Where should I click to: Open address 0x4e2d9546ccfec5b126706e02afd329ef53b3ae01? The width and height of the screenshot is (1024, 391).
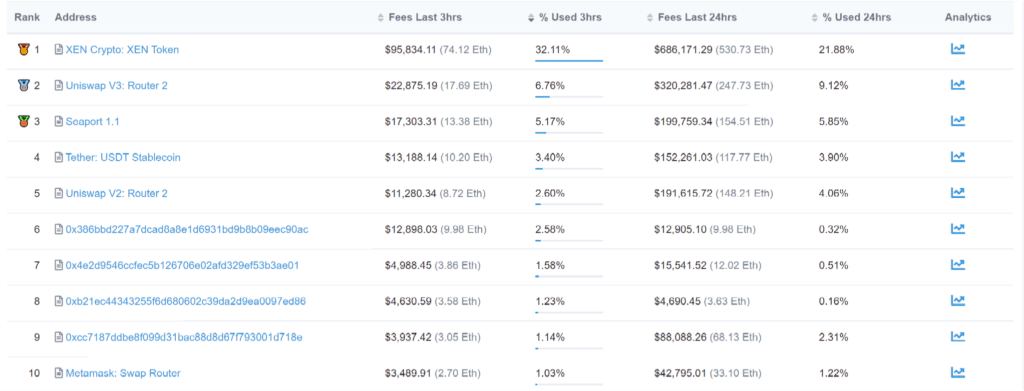[x=182, y=266]
